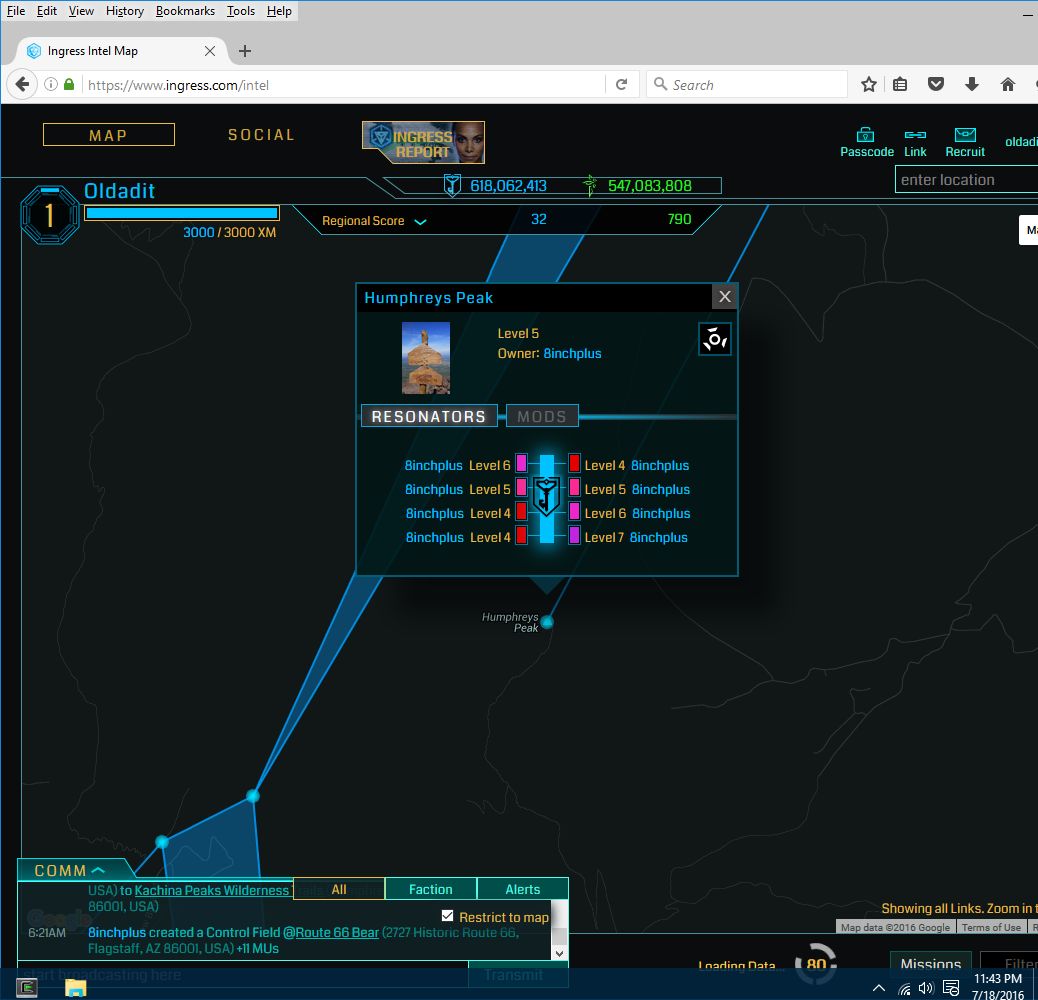Click the Level 7 purple resonator swatch
Screen dimensions: 1038x1000
click(574, 537)
